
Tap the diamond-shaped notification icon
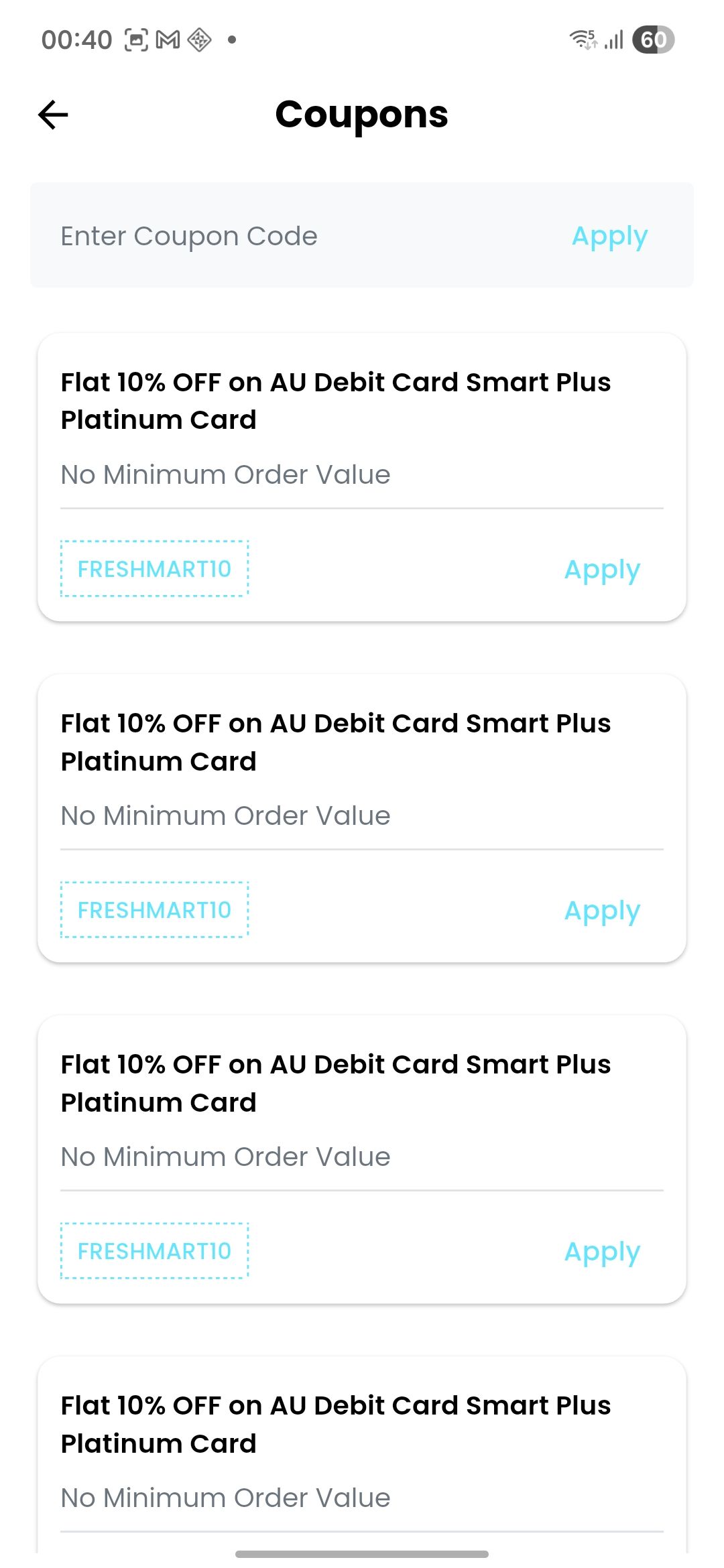tap(199, 40)
